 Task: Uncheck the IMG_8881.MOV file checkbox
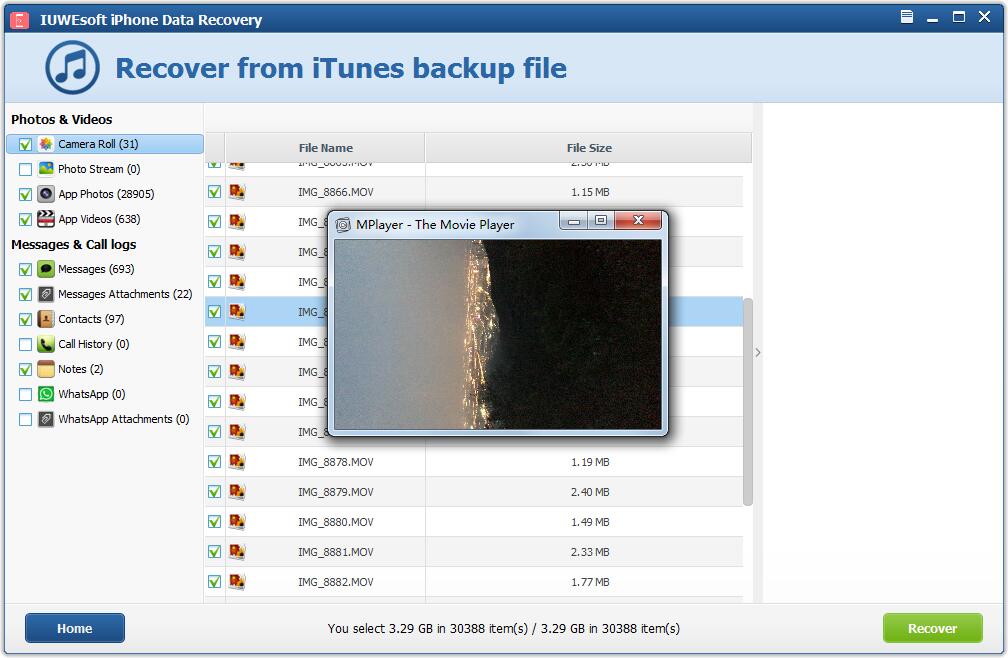tap(215, 551)
